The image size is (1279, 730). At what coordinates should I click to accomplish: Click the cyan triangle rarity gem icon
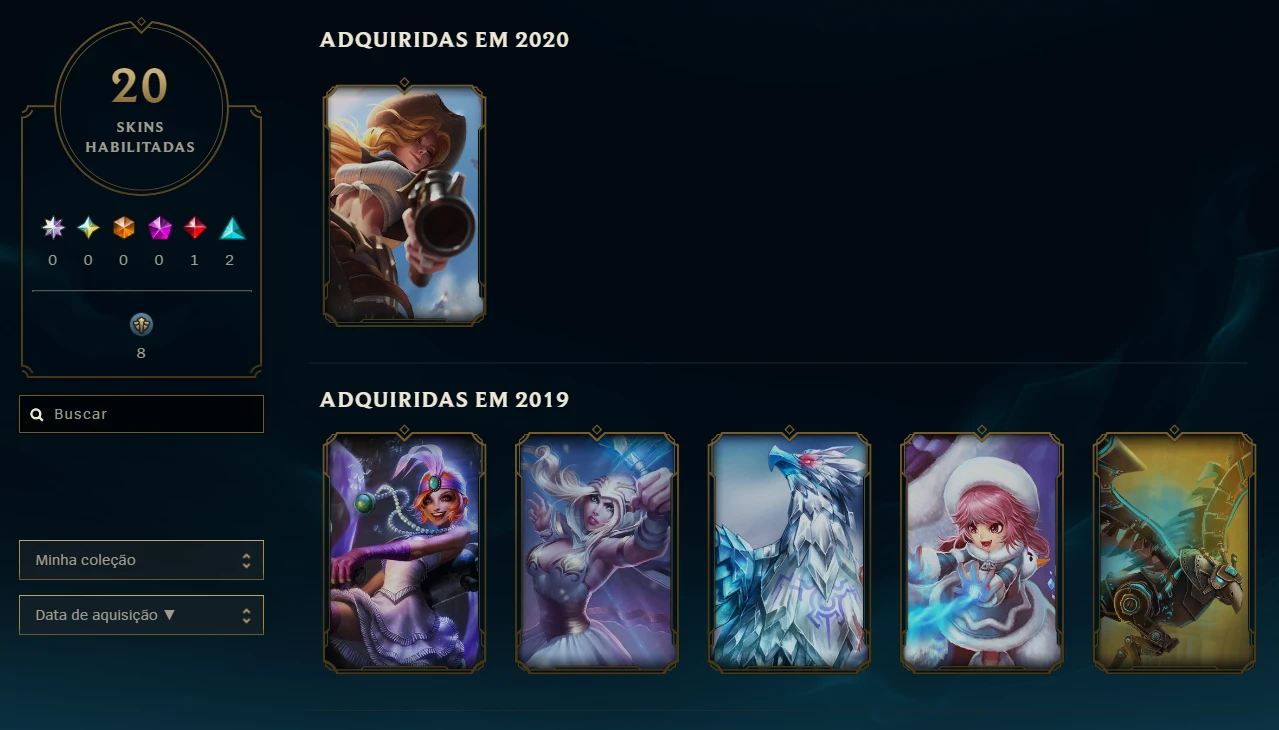[x=232, y=228]
